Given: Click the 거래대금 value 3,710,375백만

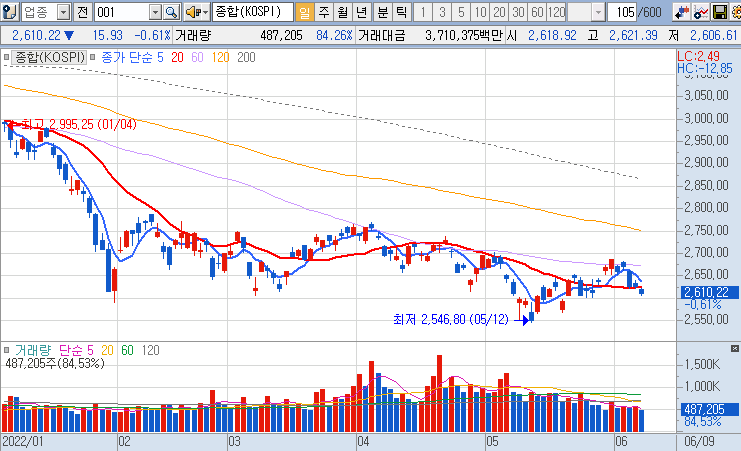Looking at the screenshot, I should [x=464, y=35].
